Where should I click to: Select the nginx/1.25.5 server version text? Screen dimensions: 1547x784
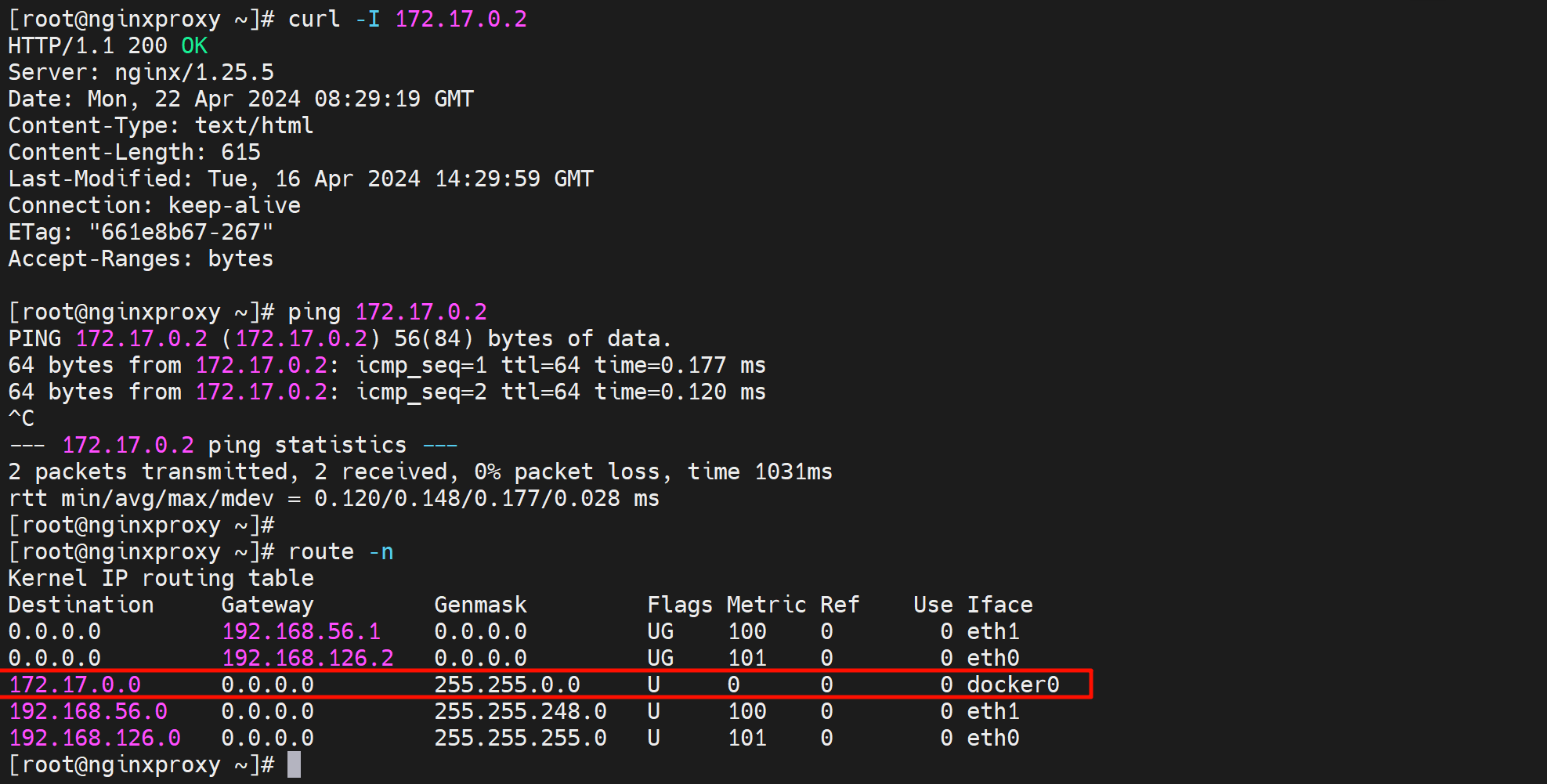click(x=194, y=72)
